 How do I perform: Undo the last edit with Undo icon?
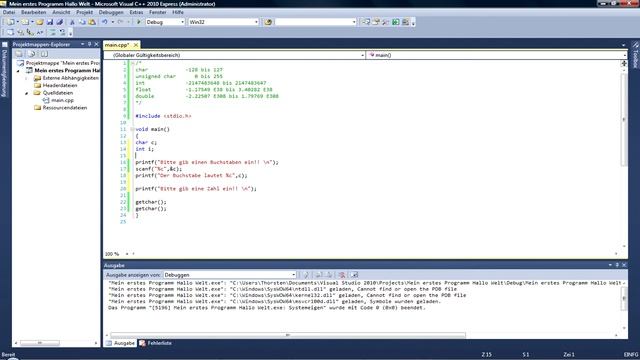104,22
